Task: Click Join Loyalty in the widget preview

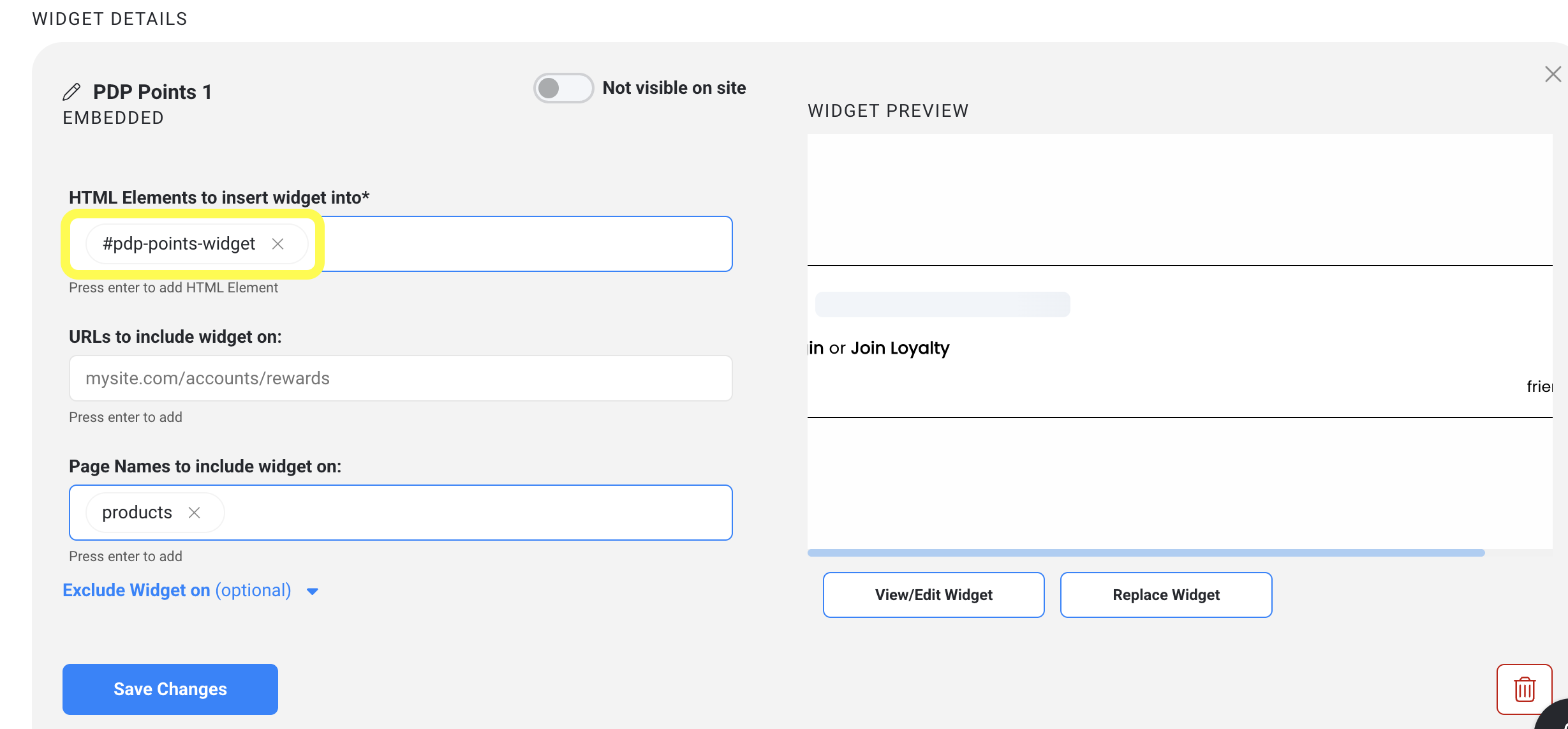Action: click(899, 348)
